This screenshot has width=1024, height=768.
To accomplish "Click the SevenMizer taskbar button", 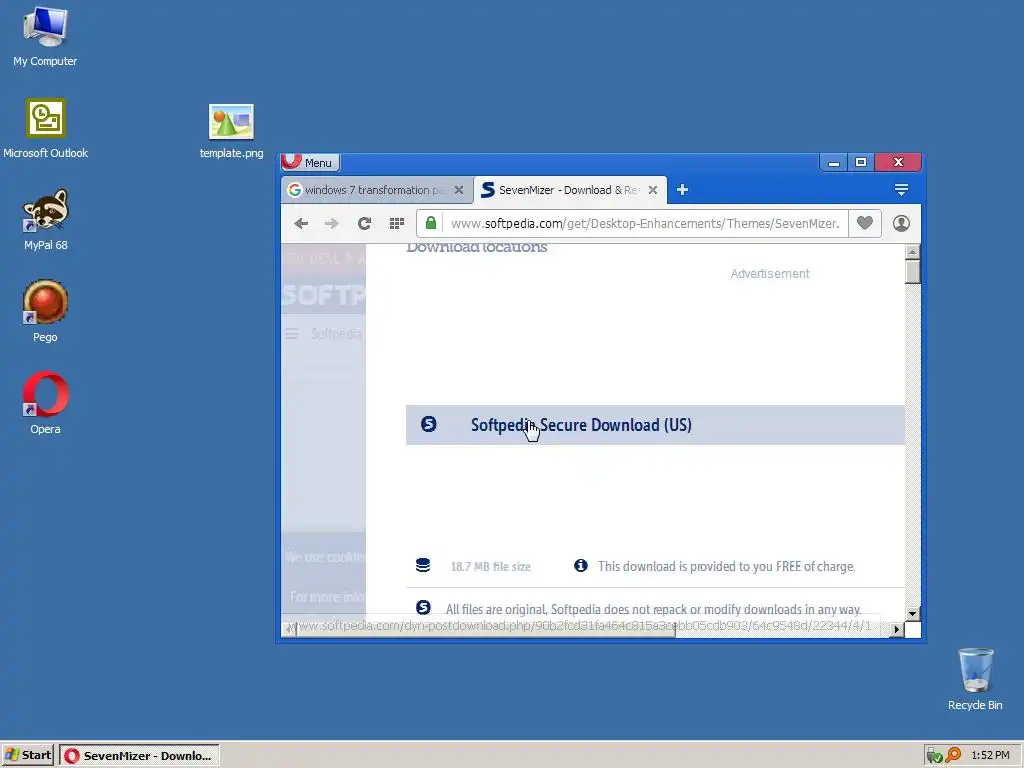I will [140, 756].
